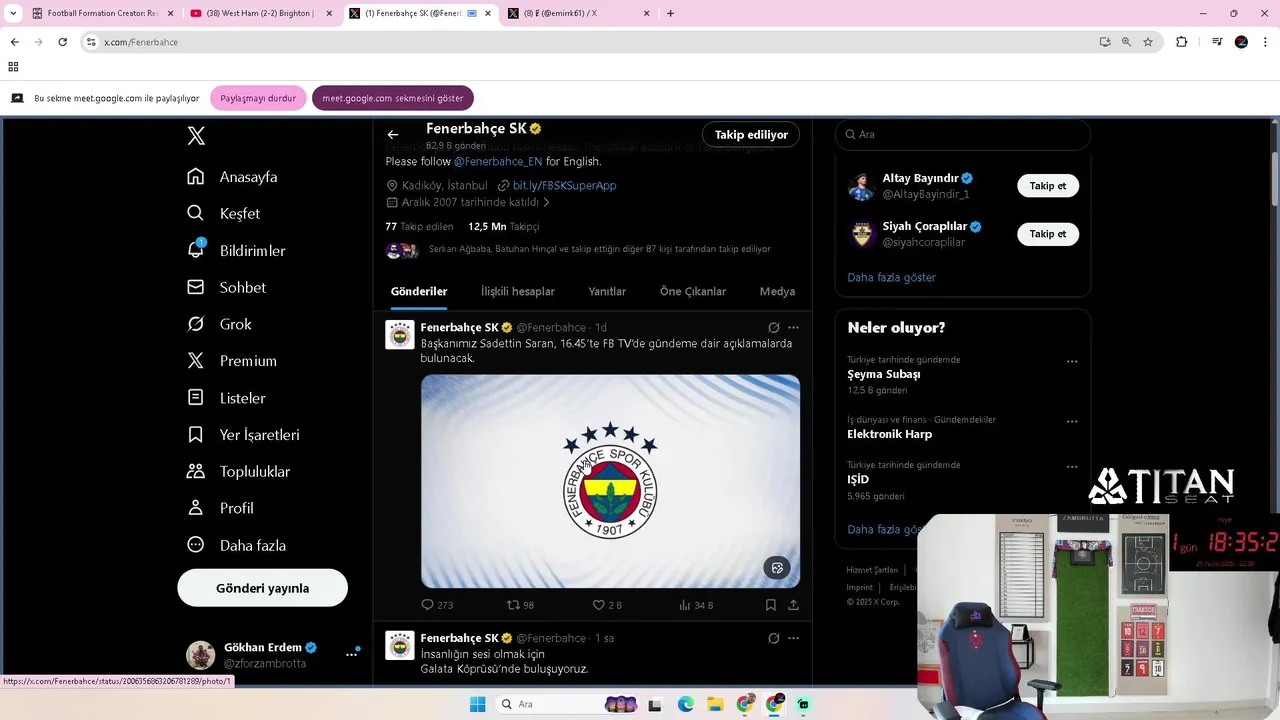Open Listeler in sidebar
The height and width of the screenshot is (720, 1280).
tap(226, 398)
